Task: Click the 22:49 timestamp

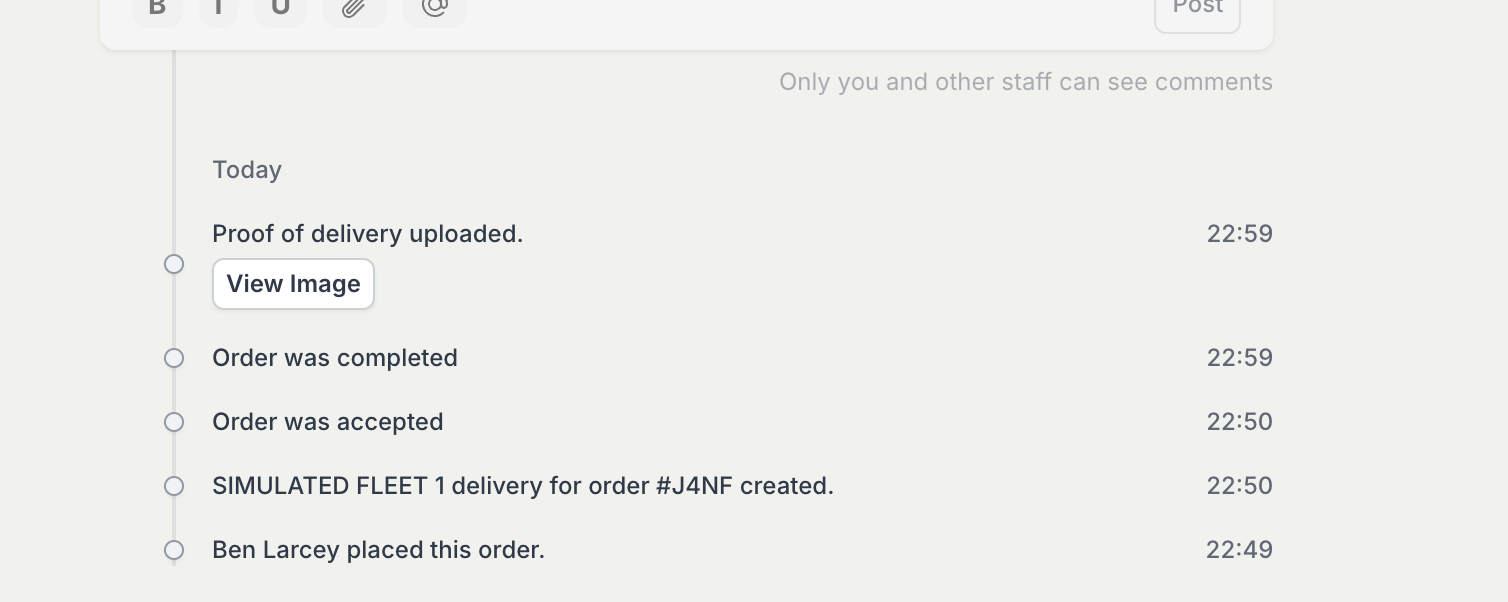Action: click(x=1239, y=550)
